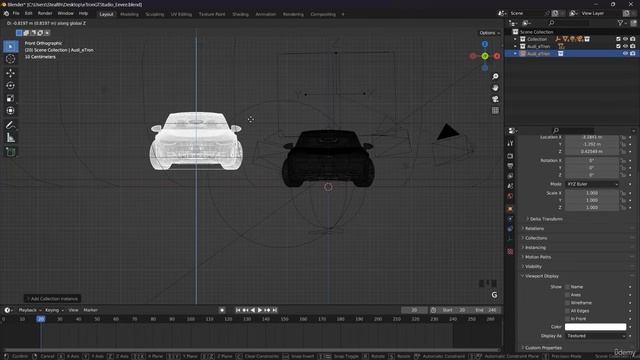This screenshot has height=360, width=640.
Task: Select the Select Box tool
Action: pyautogui.click(x=11, y=46)
